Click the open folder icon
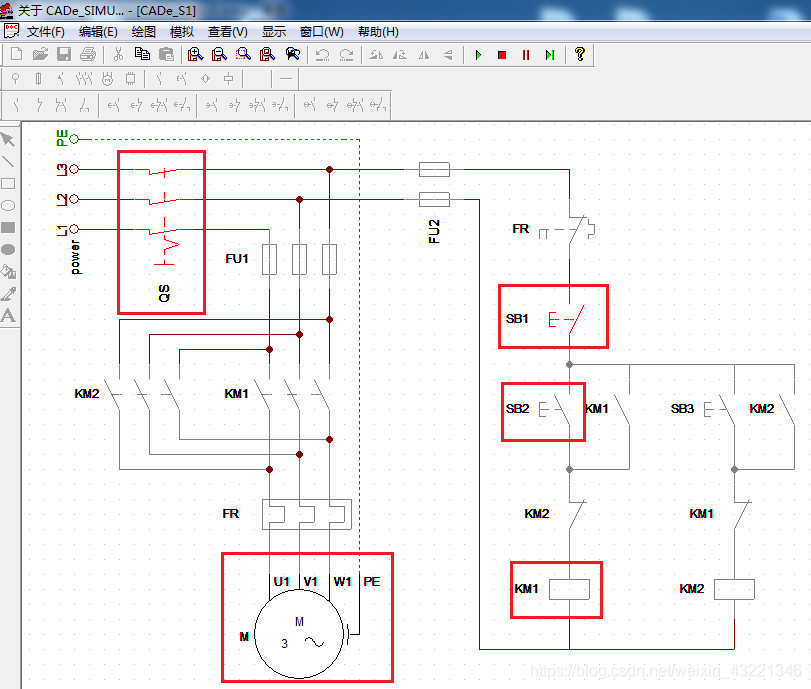The height and width of the screenshot is (689, 811). [40, 54]
